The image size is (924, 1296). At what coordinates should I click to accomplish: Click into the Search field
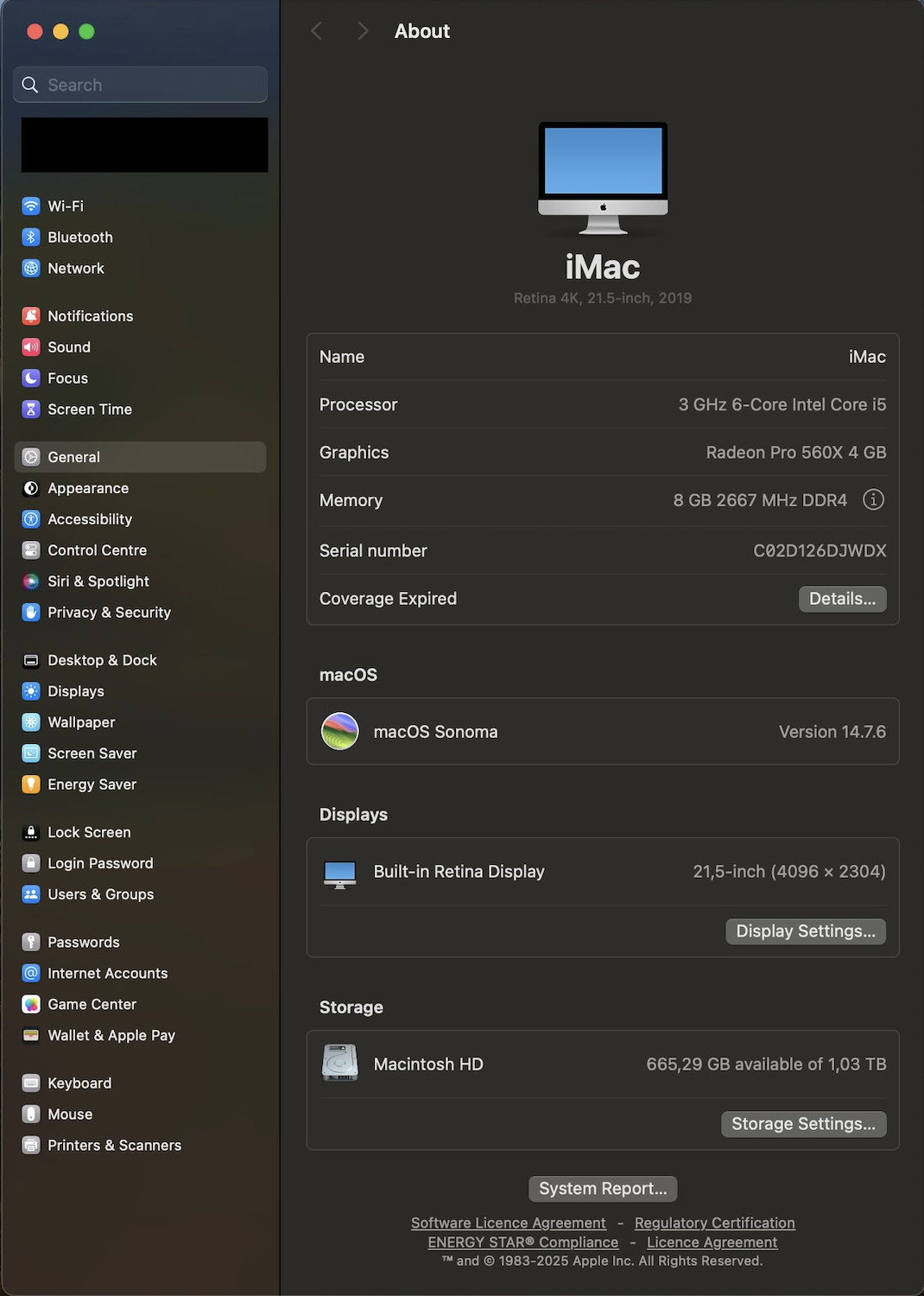point(141,85)
